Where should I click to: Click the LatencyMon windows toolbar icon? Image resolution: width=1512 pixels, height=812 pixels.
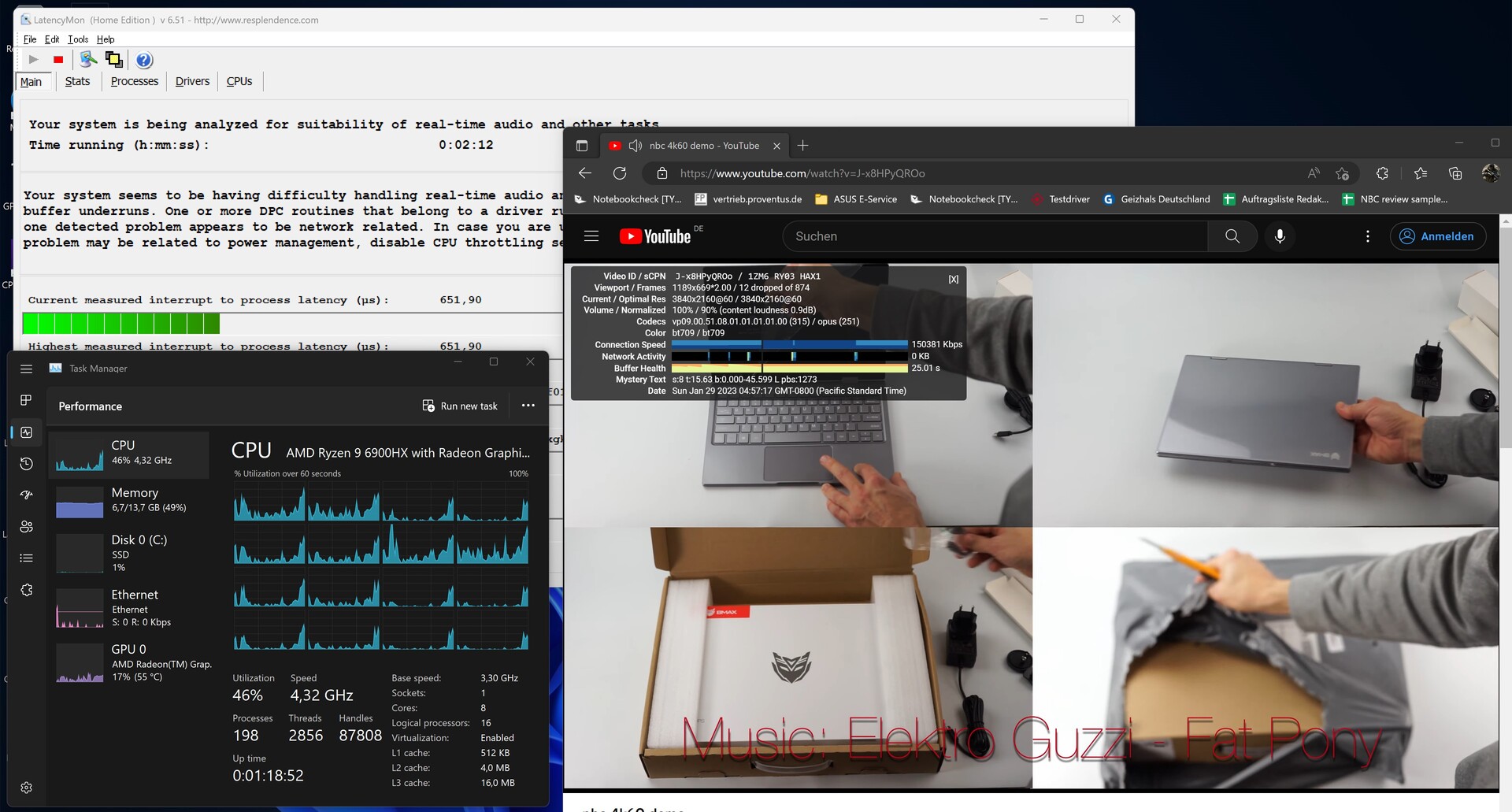(114, 60)
